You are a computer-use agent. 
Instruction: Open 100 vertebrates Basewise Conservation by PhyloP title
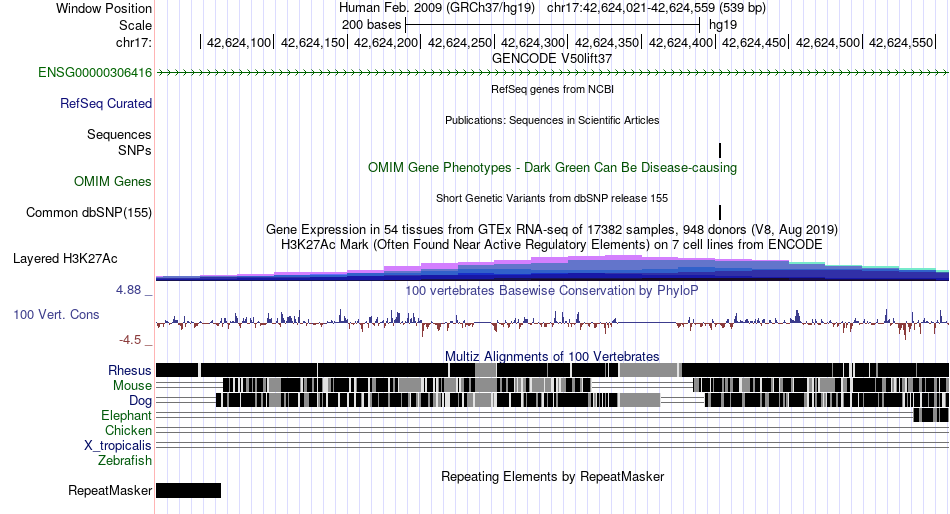click(551, 290)
